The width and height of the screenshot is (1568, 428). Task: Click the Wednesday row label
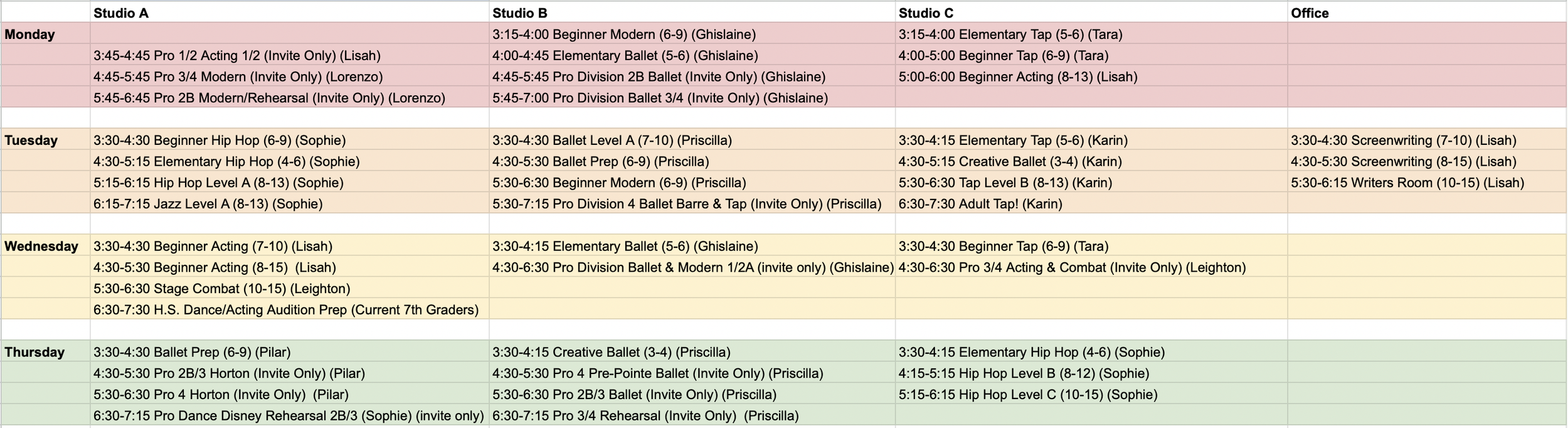pos(45,246)
